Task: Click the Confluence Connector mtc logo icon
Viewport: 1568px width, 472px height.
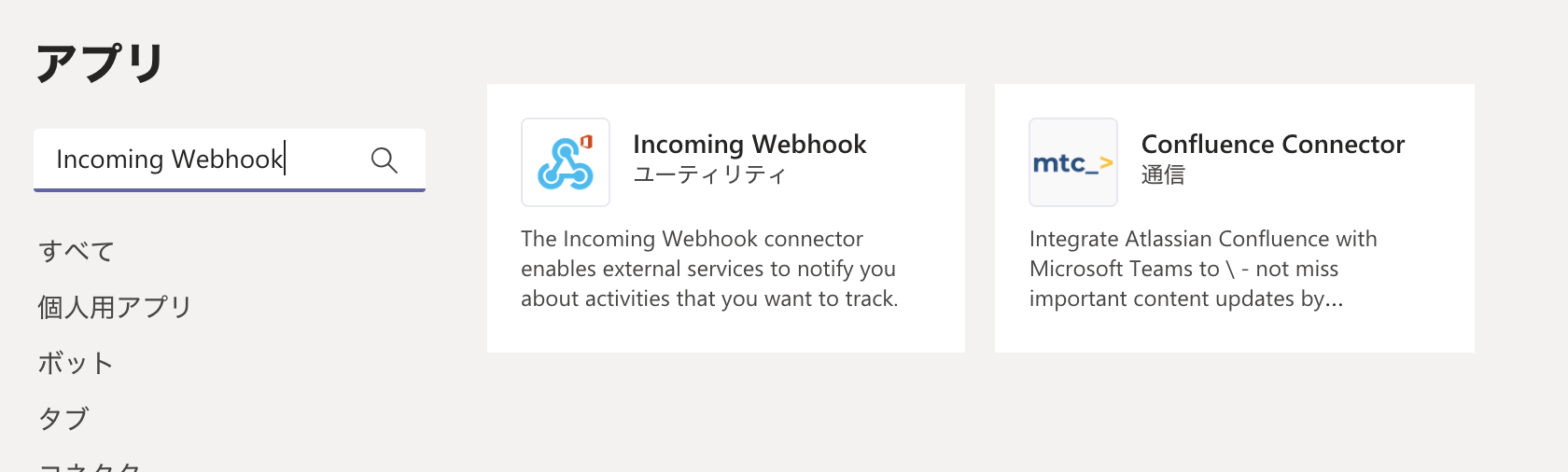Action: [1073, 162]
